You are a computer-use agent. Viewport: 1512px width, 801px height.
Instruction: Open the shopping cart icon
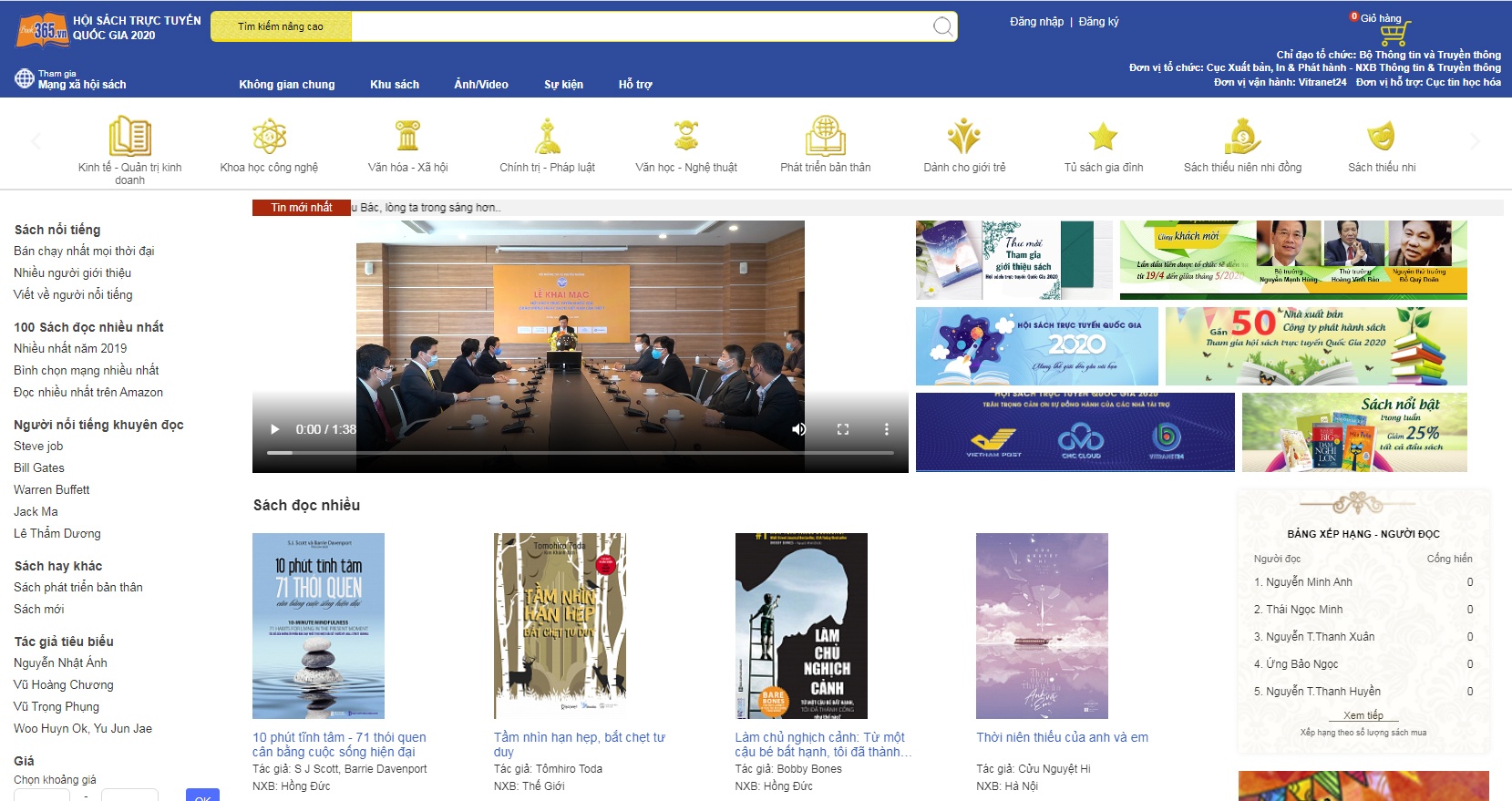click(x=1393, y=35)
